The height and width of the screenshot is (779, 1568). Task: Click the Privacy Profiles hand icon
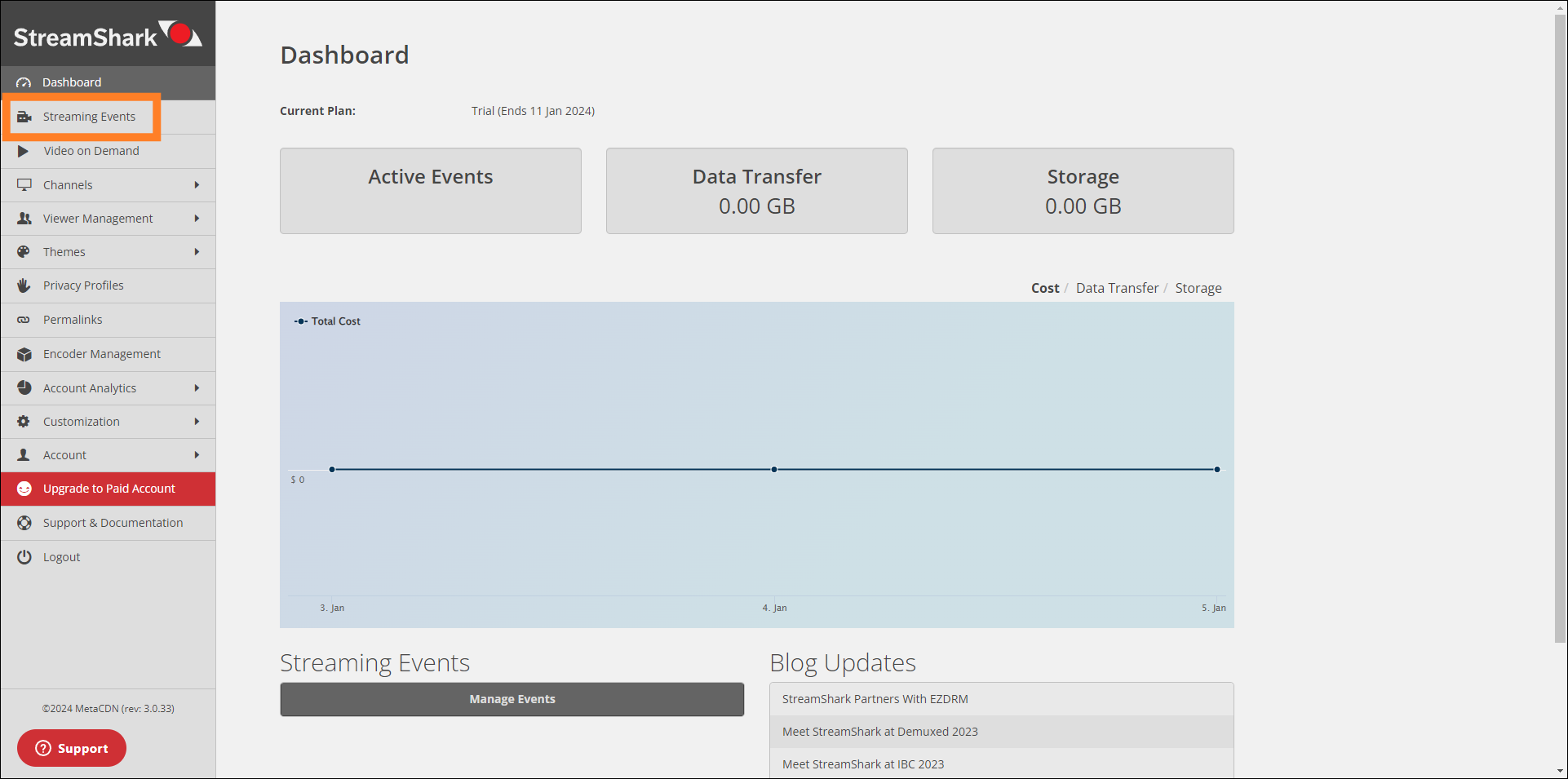pyautogui.click(x=24, y=285)
